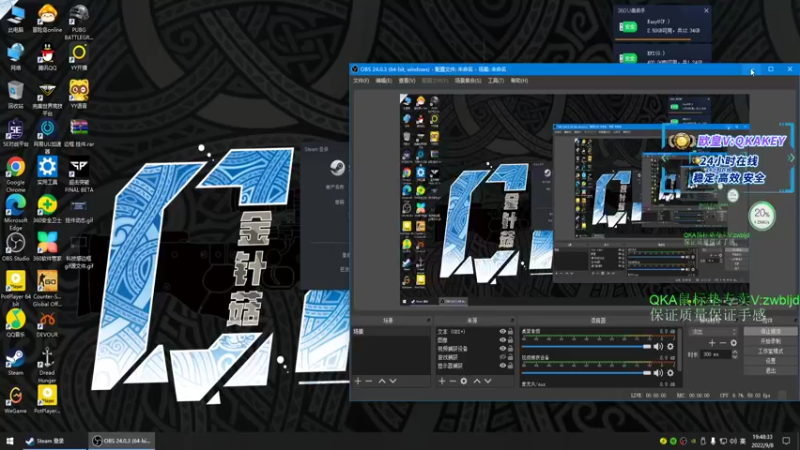Mute the 视频捕获设备 mixer channel speaker icon
Screen dimensions: 800x450
click(x=658, y=373)
